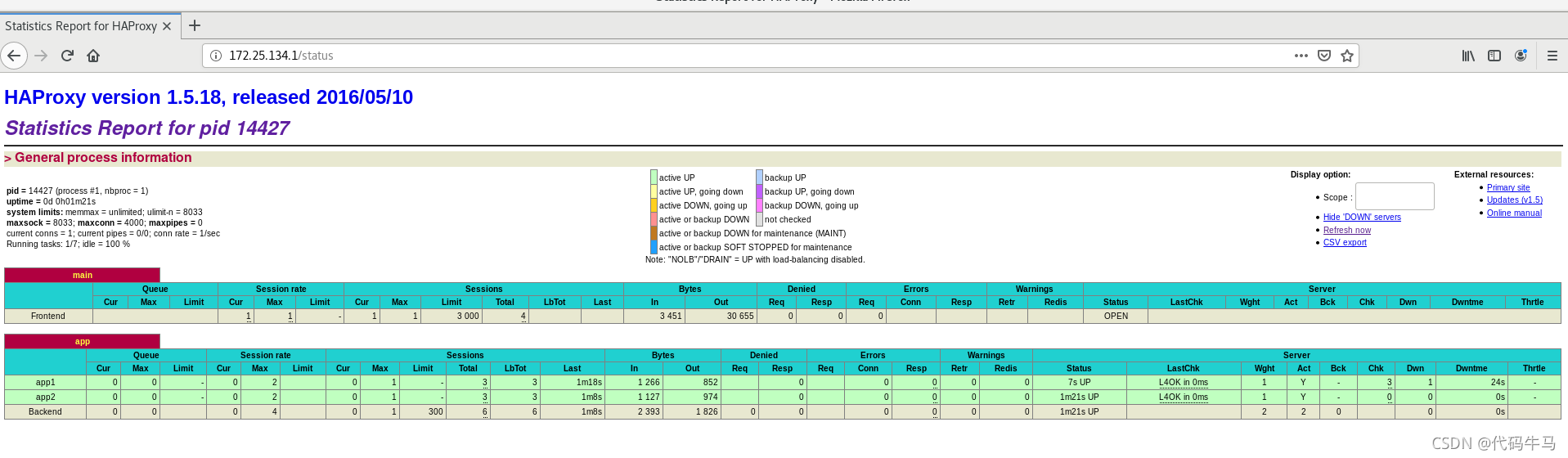1568x458 pixels.
Task: Click the red active or backup DOWN swatch
Action: (654, 219)
